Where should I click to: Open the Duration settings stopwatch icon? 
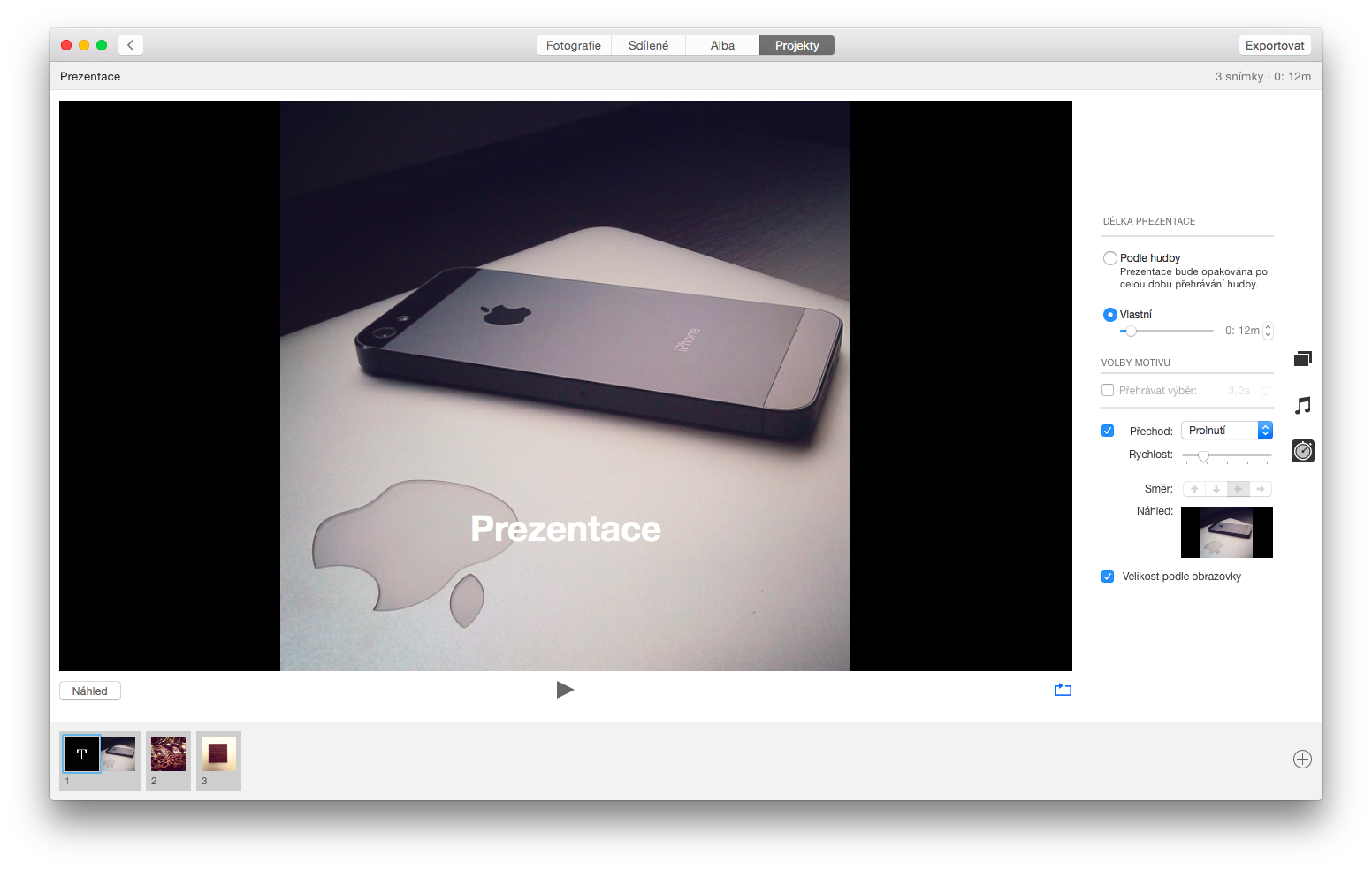pos(1303,451)
